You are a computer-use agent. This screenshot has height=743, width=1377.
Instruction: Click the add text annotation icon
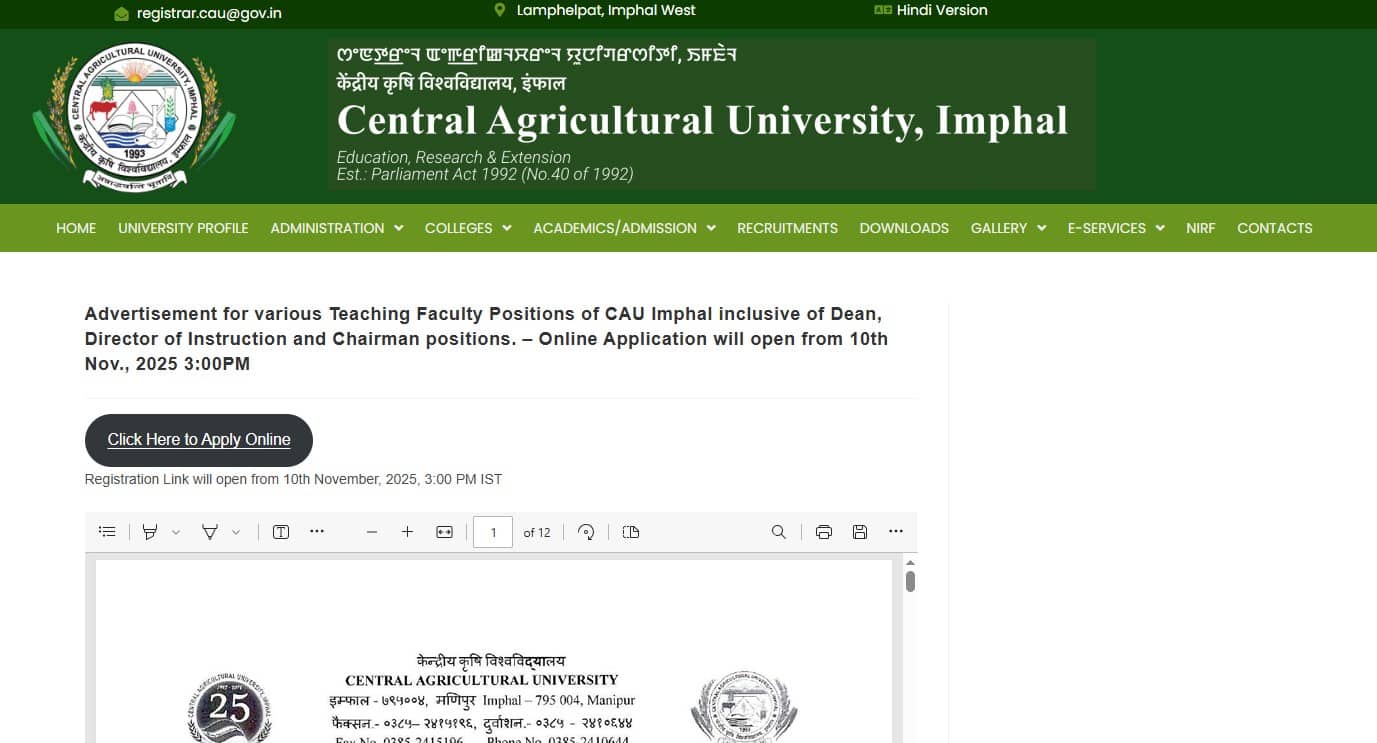tap(280, 531)
